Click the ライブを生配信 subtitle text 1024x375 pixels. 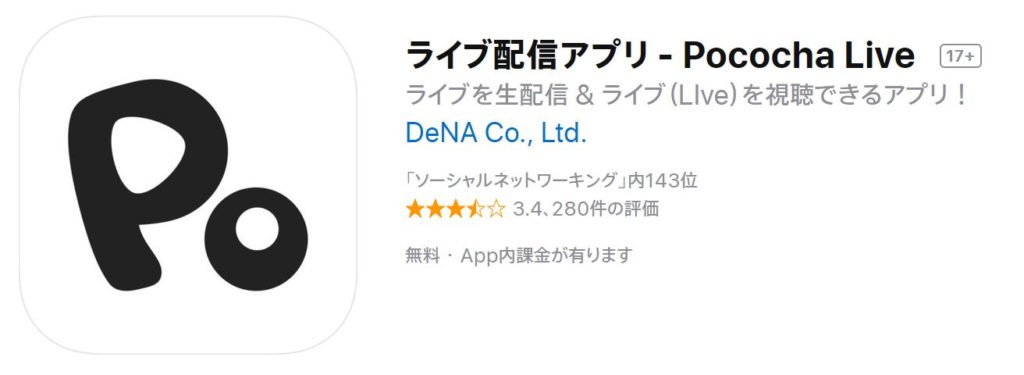(x=486, y=96)
